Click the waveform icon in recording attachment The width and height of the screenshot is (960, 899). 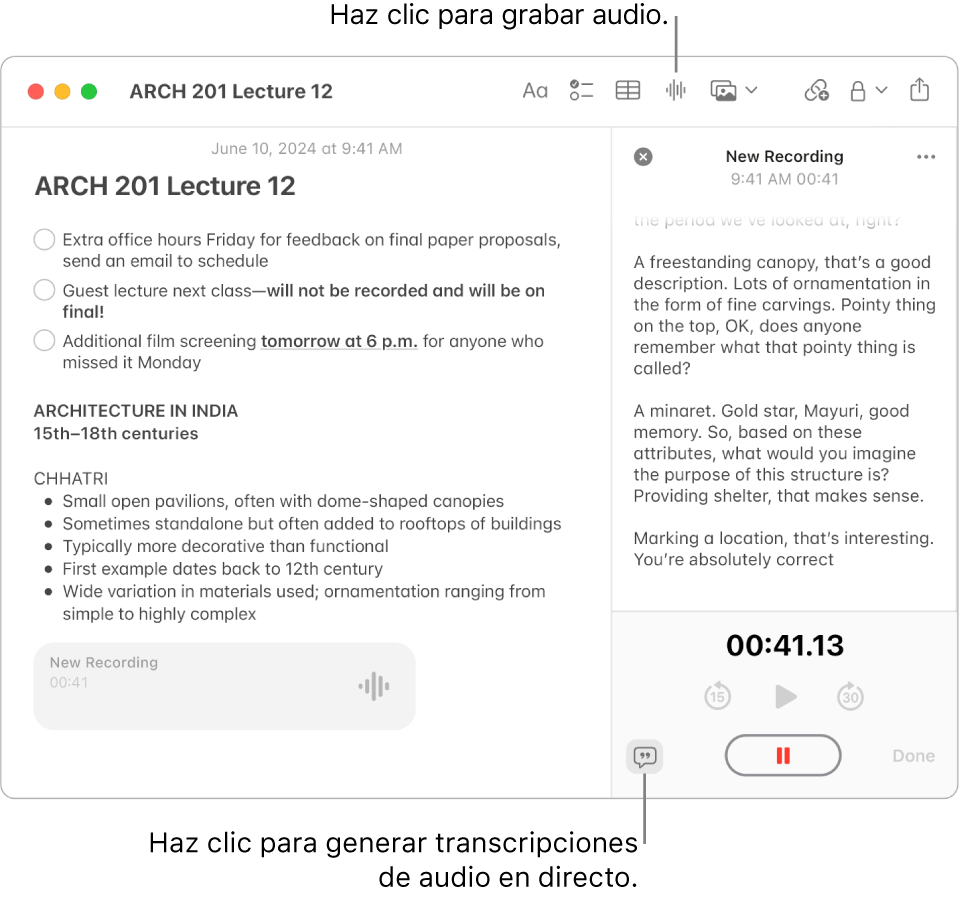click(x=373, y=686)
